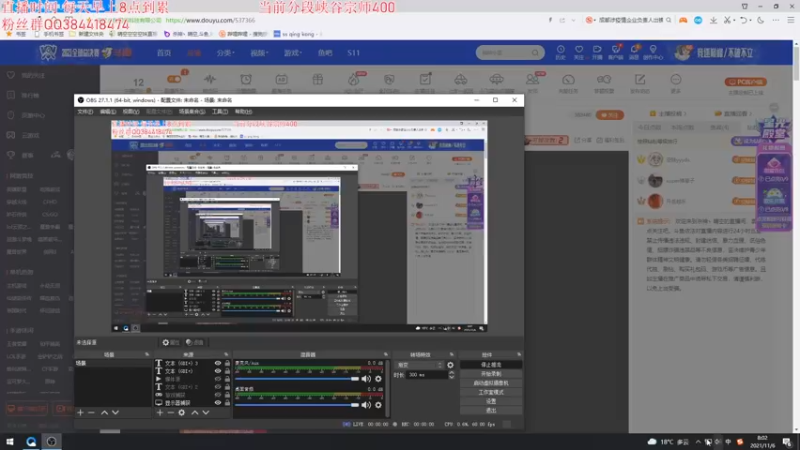Screen dimensions: 800x450
Task: Open source properties gear in Sources footer
Action: (182, 412)
